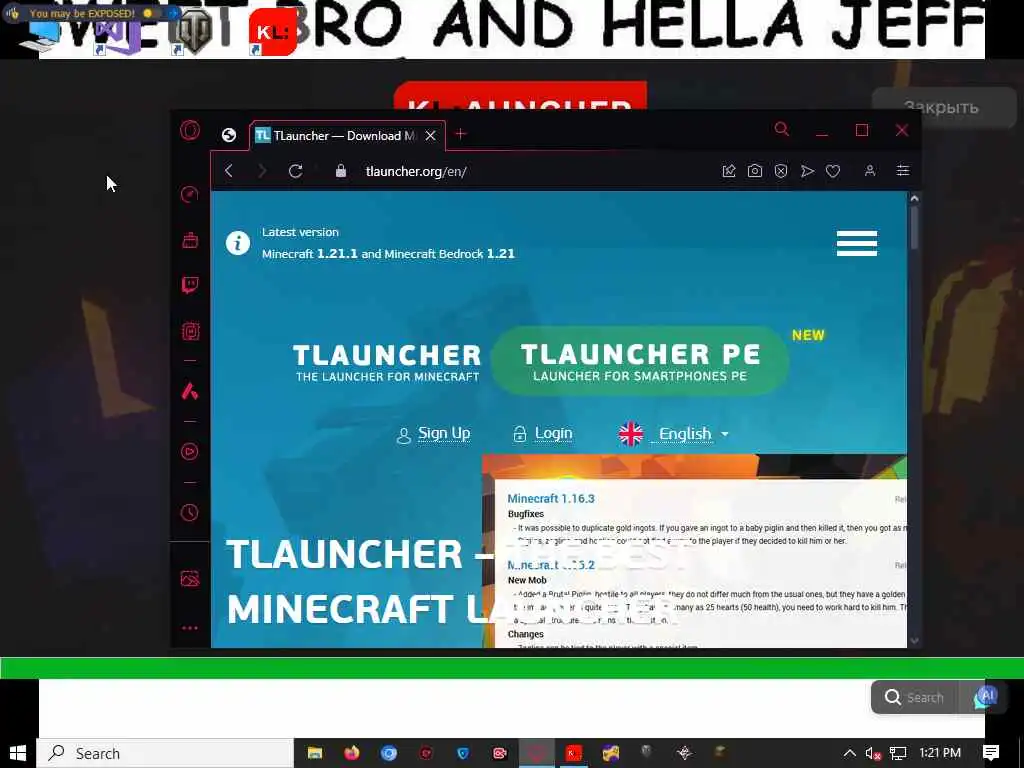1024x768 pixels.
Task: Click the globe workspace icon beside the tab
Action: [x=229, y=135]
